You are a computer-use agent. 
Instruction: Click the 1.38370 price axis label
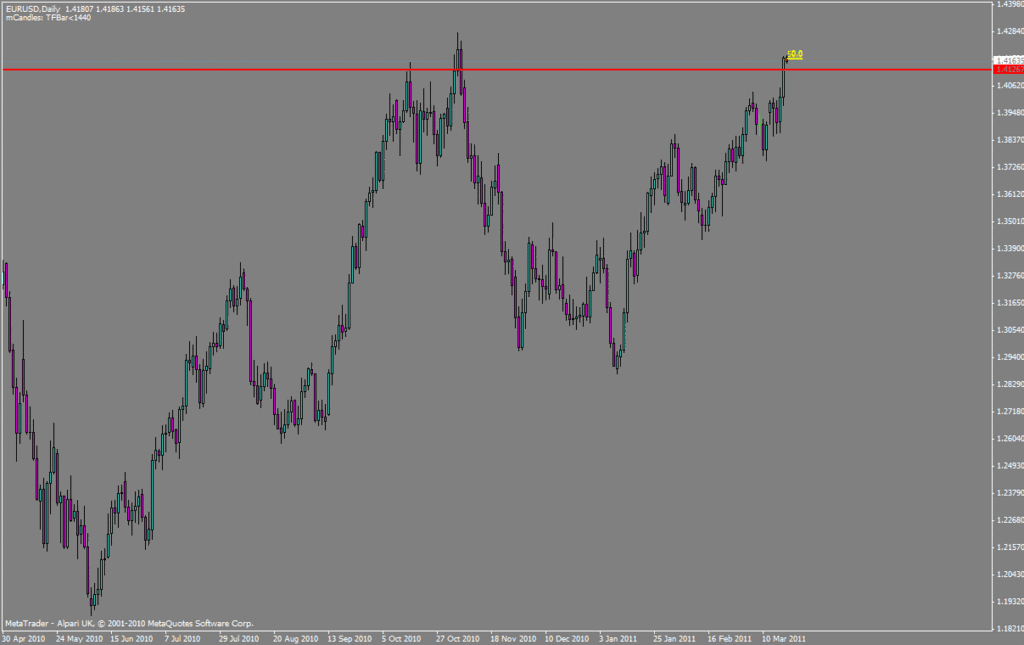[1010, 140]
